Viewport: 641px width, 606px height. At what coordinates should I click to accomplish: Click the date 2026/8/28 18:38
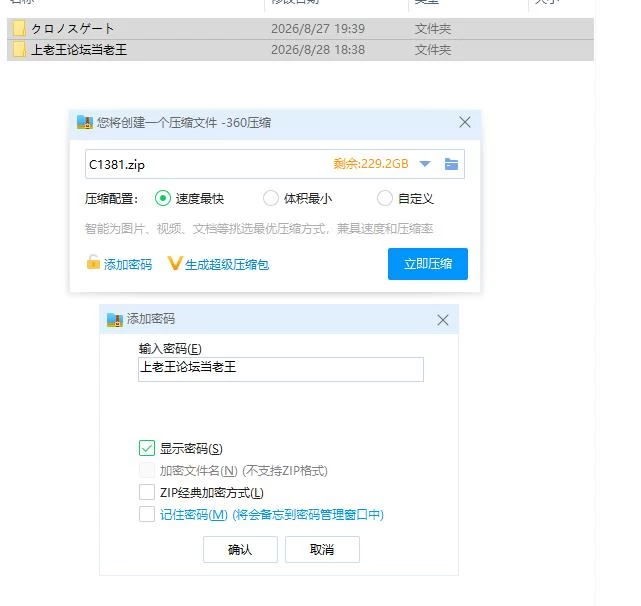(318, 49)
